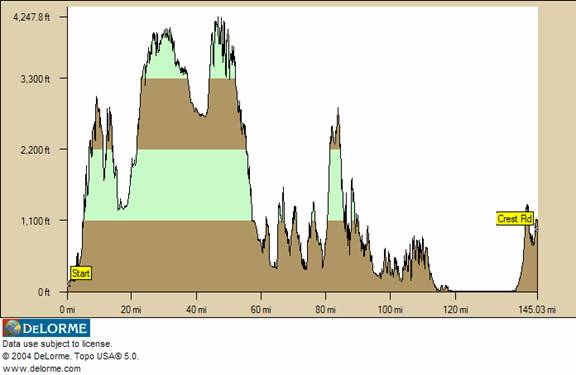Click the 2004 DeLorme Topo USA copyright line

[x=71, y=356]
